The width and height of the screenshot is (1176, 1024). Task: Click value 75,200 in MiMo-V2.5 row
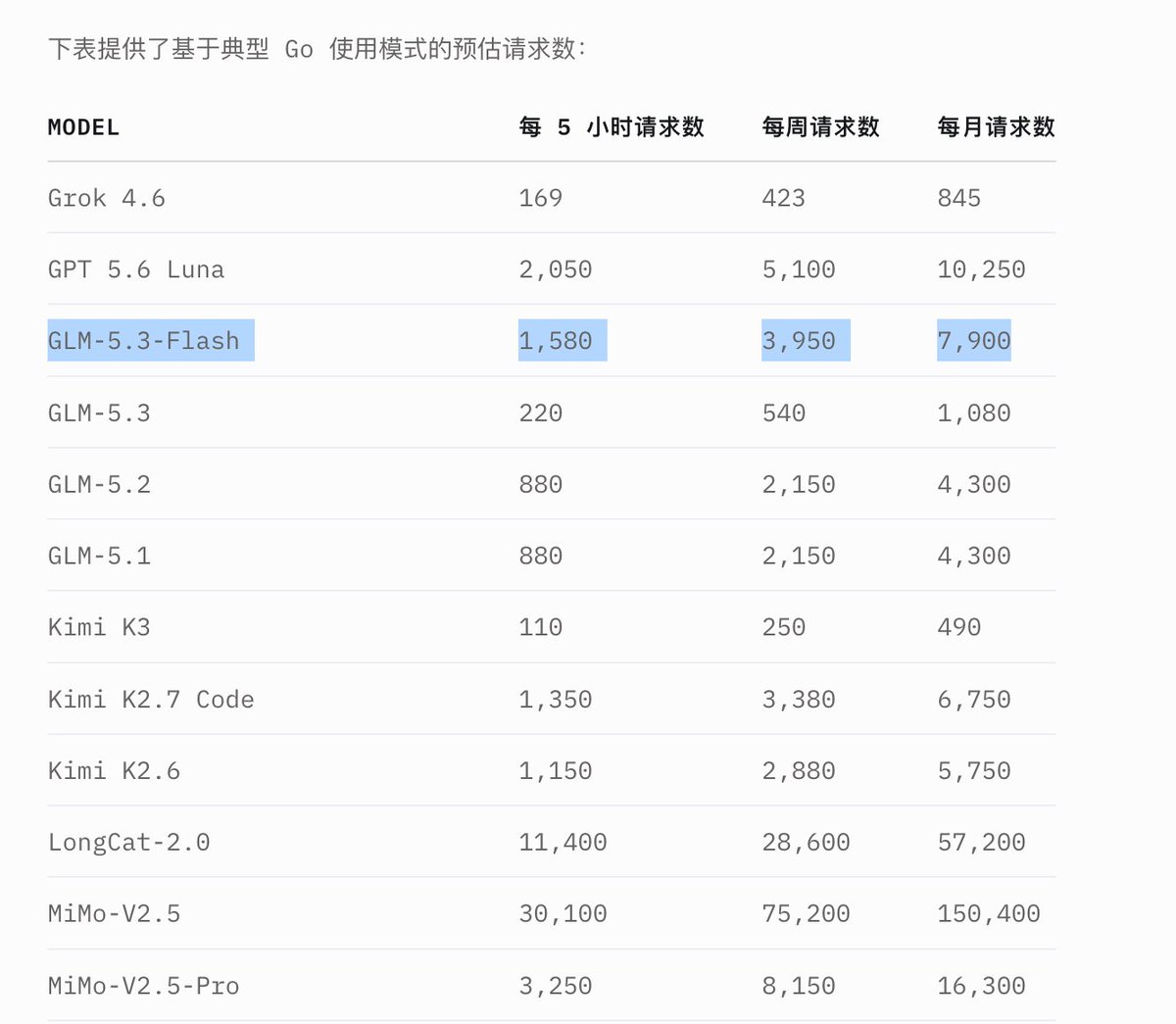(806, 914)
